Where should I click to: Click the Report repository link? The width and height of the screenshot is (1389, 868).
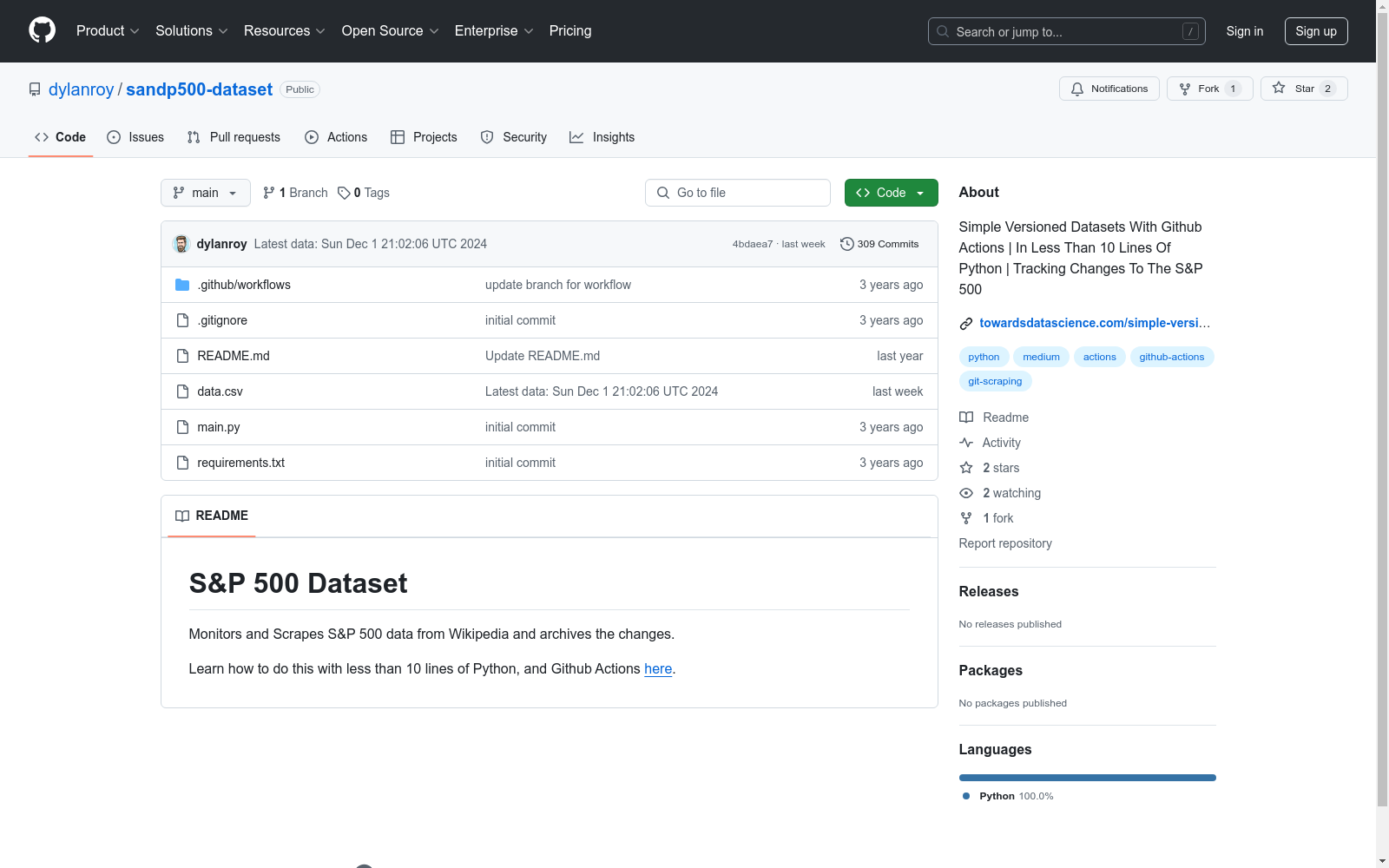coord(1005,543)
